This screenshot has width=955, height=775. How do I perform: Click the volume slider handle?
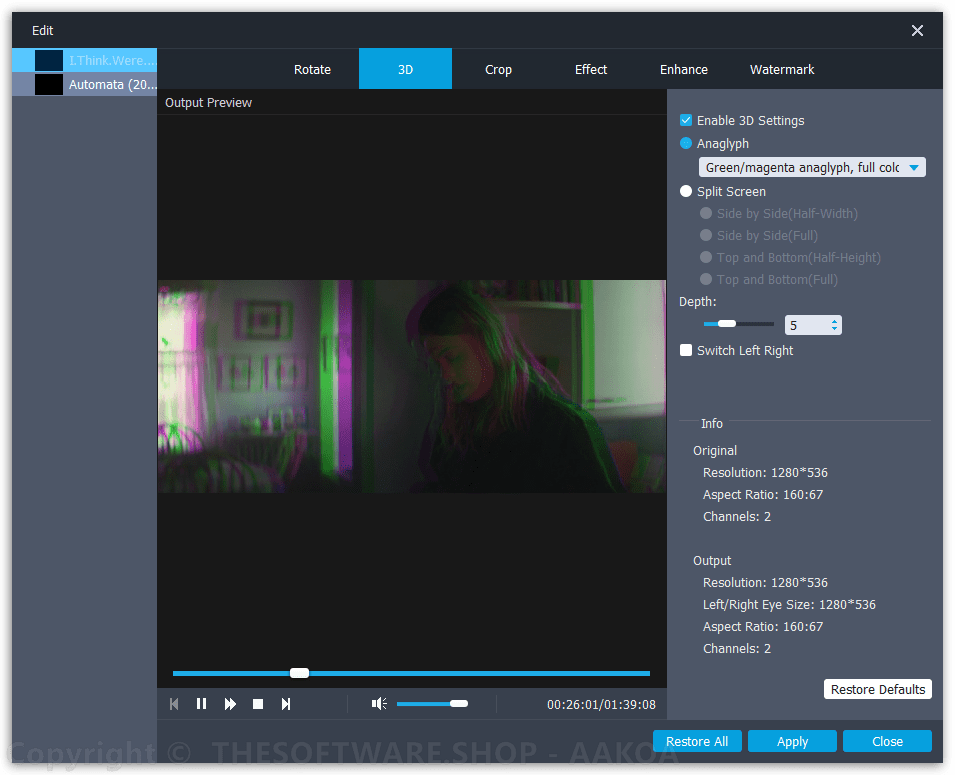pos(459,704)
